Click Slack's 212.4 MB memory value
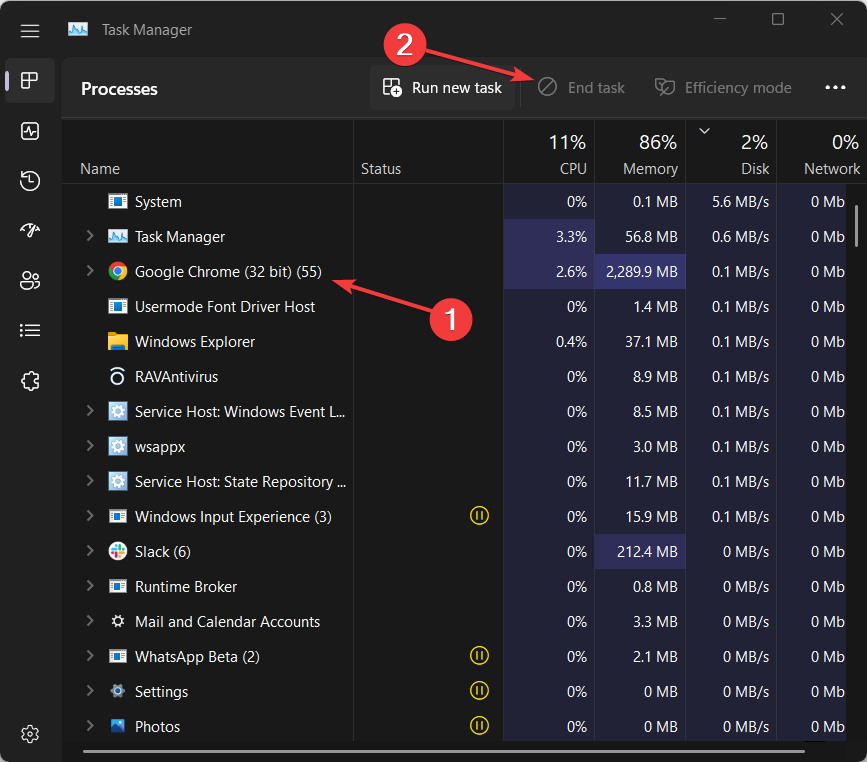867x762 pixels. (x=647, y=551)
